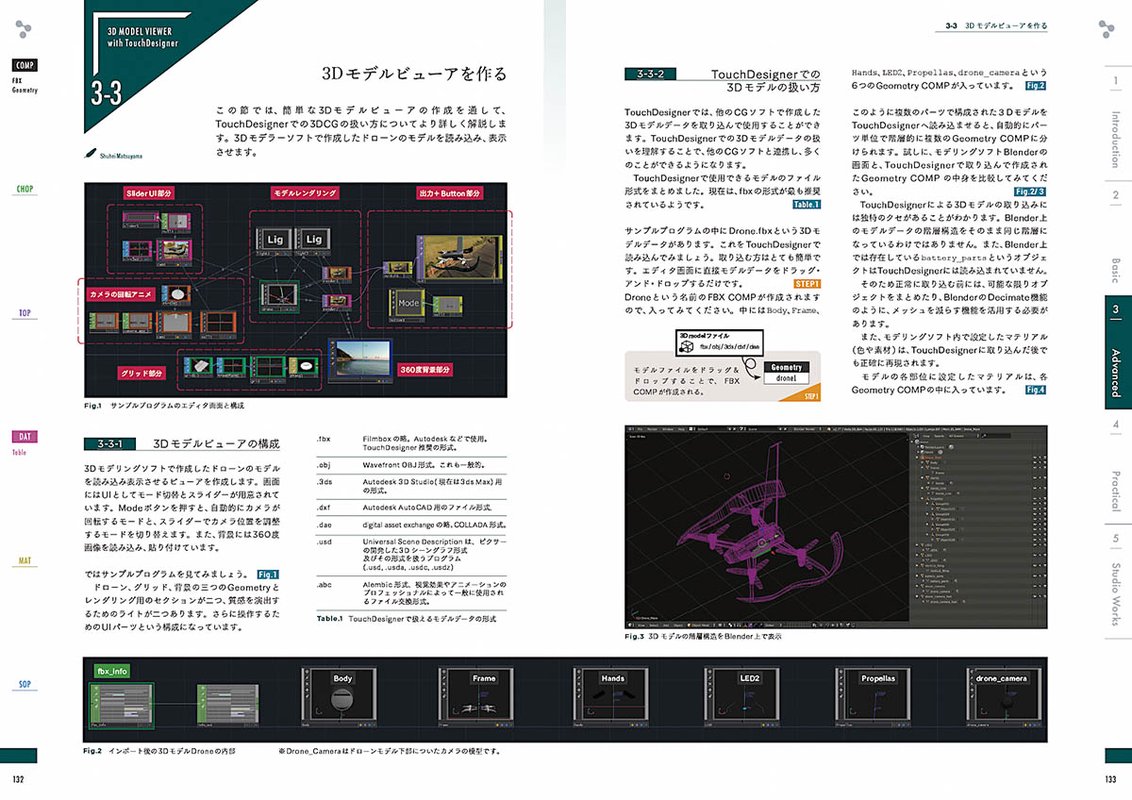This screenshot has width=1132, height=800.
Task: Click the Propellas geometry node
Action: coord(878,698)
